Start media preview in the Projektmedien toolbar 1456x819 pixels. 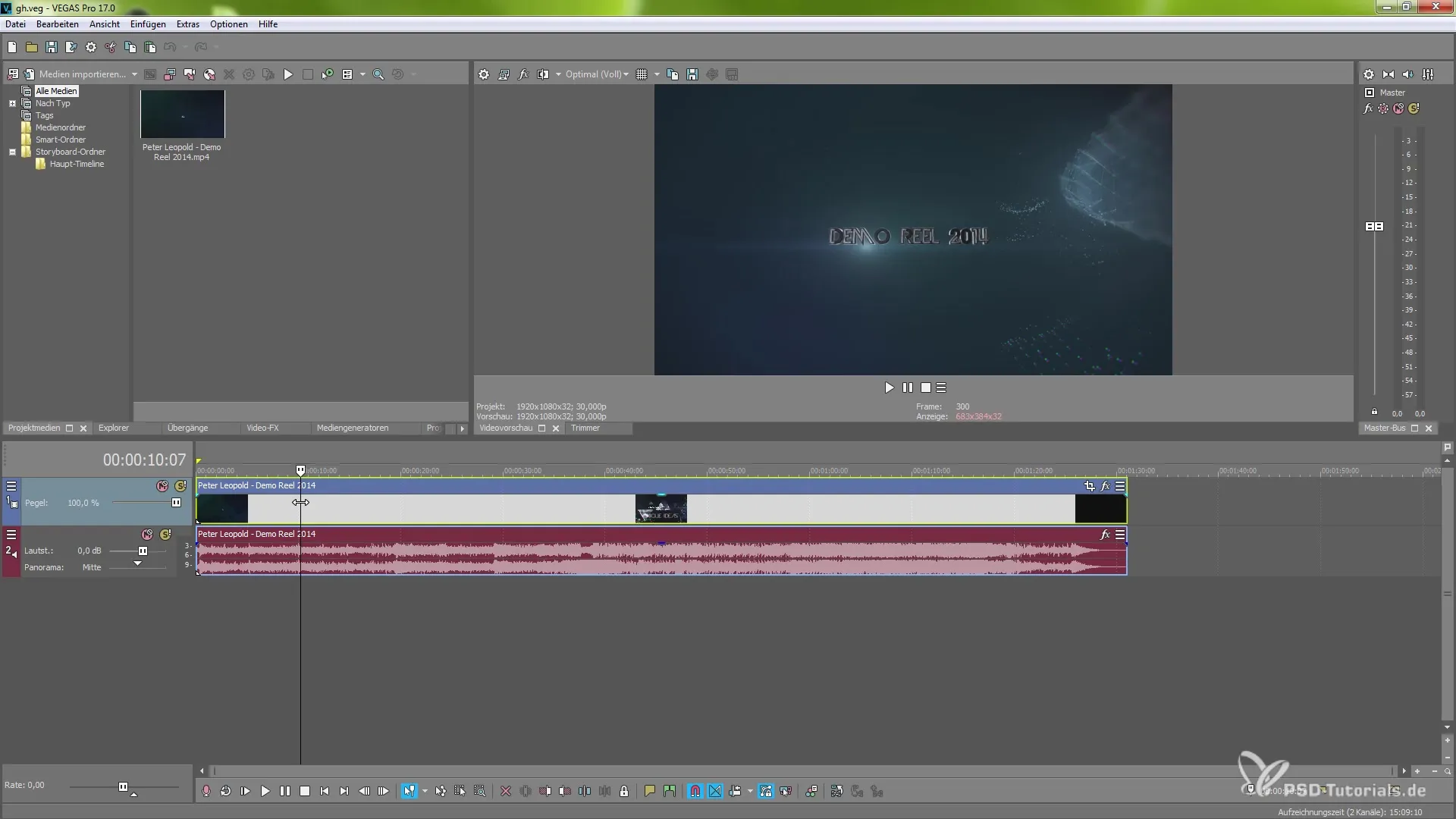(288, 74)
